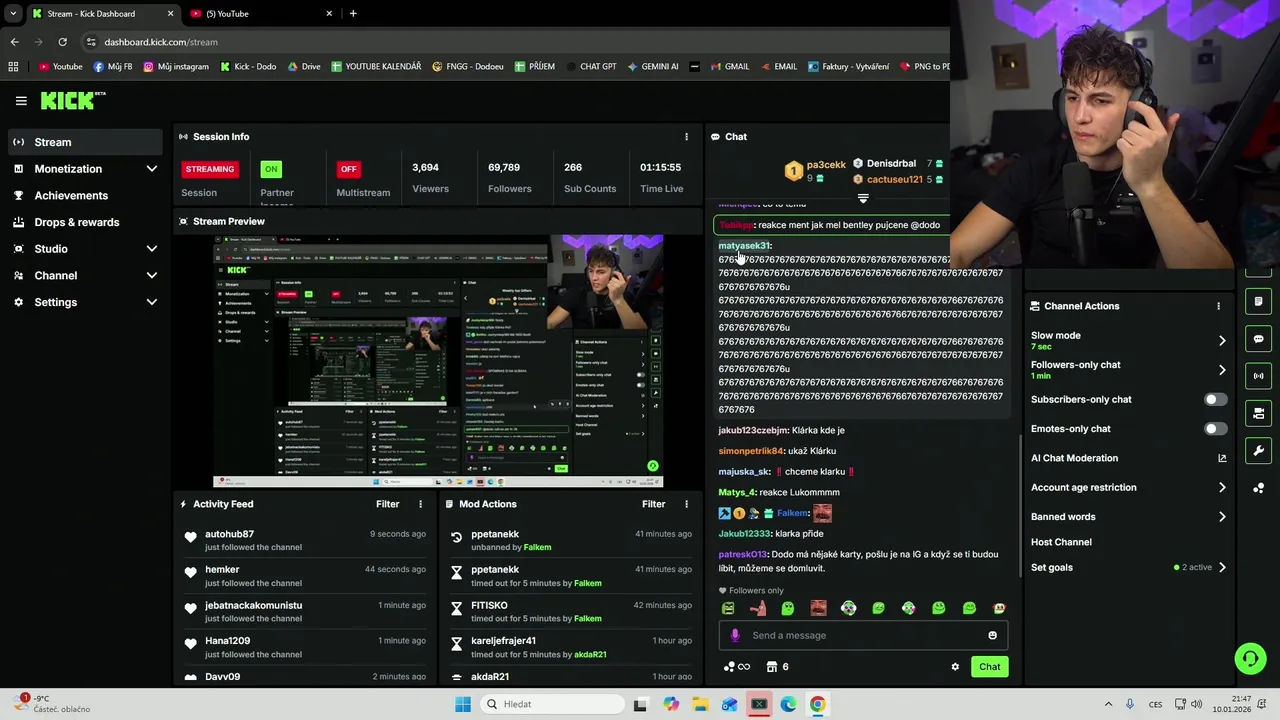
Task: Click the Send a message input field
Action: click(863, 635)
